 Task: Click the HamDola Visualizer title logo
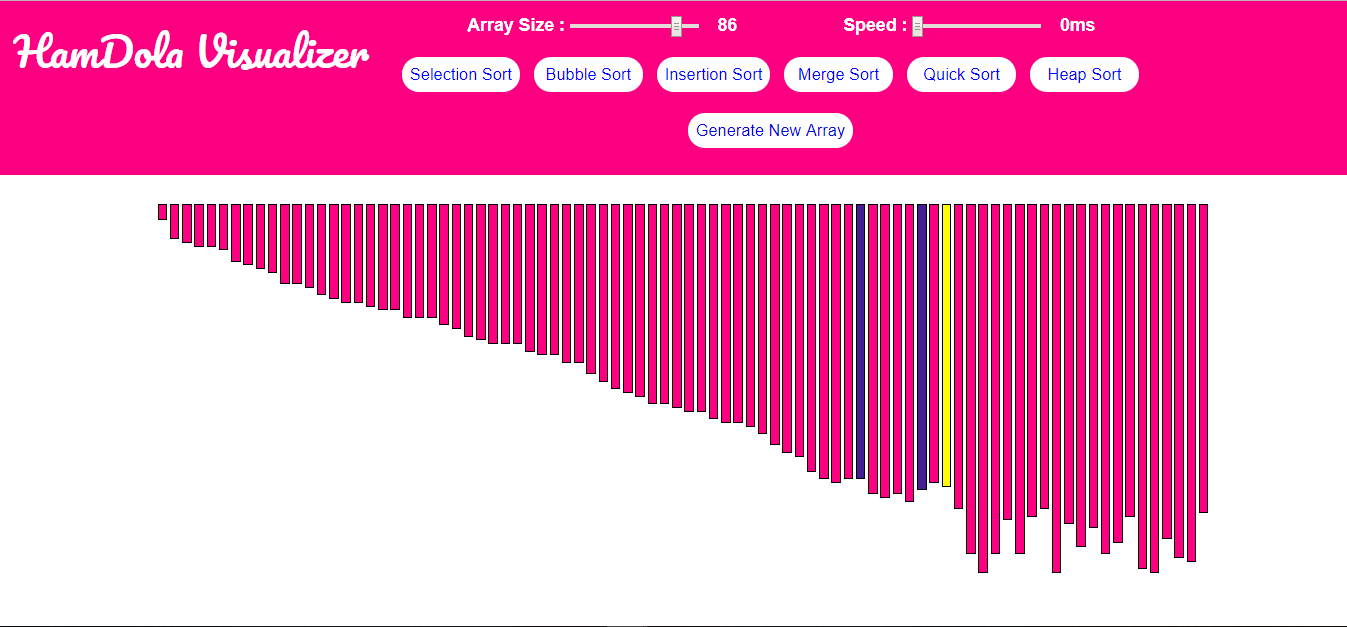coord(191,52)
